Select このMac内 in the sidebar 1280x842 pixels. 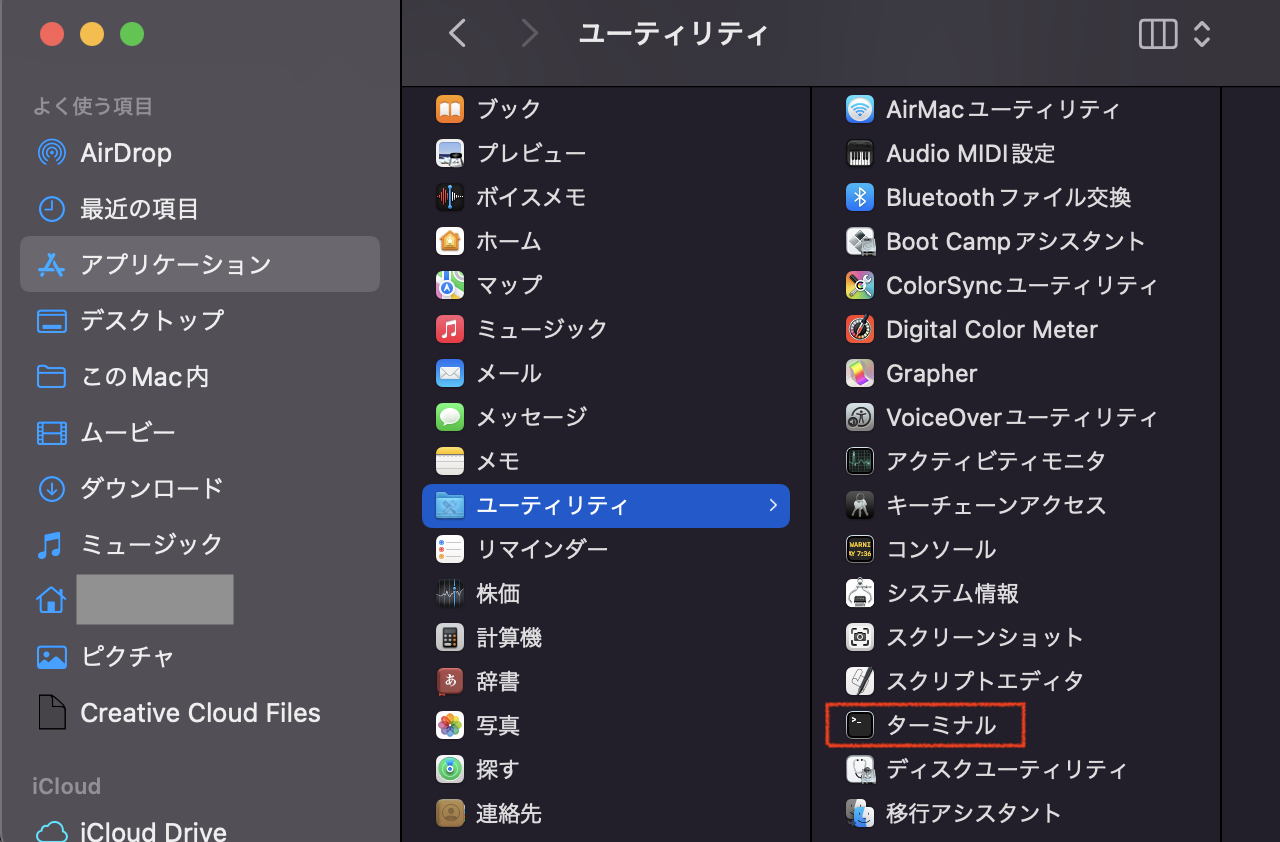[200, 377]
